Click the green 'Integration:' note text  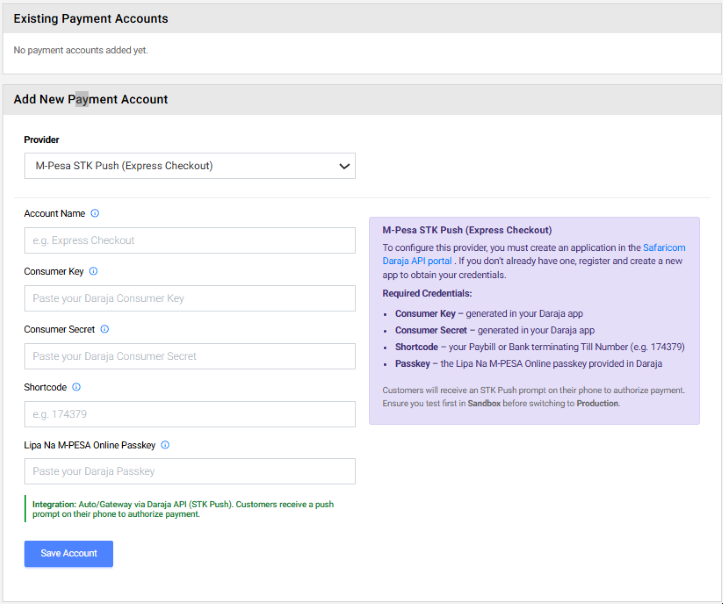[x=183, y=509]
